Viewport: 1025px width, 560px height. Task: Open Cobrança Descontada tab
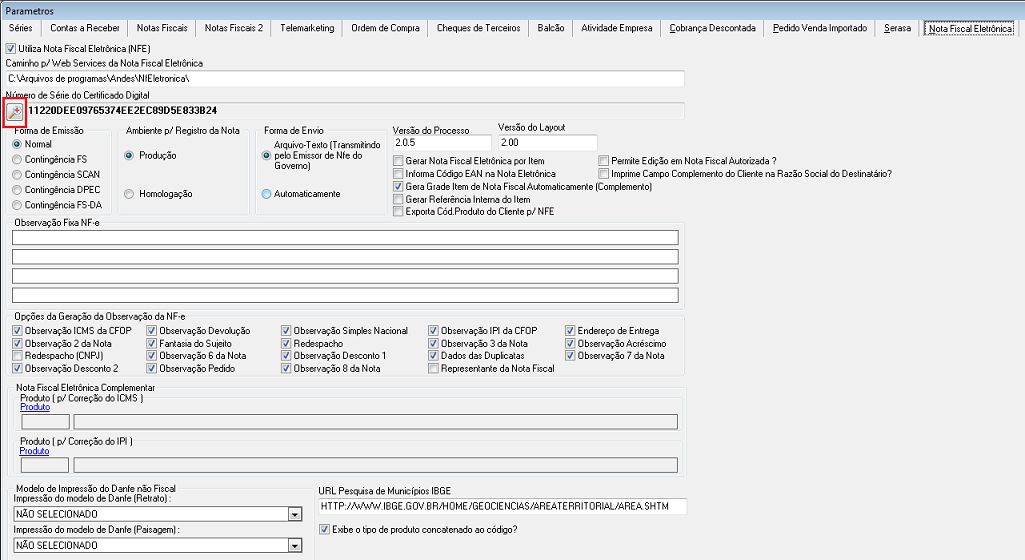click(713, 28)
